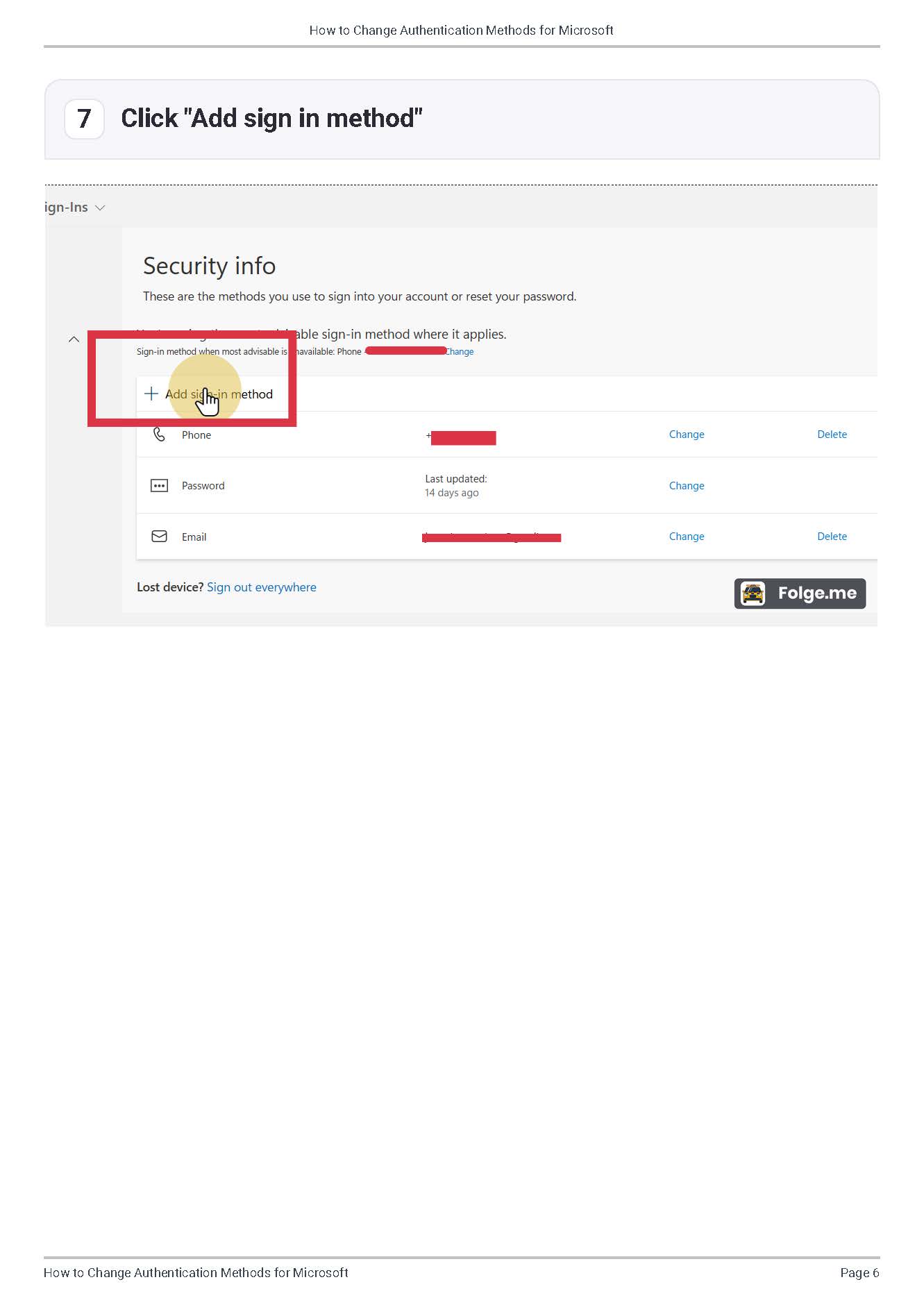Click Change in the Phone row
The width and height of the screenshot is (924, 1307).
(x=686, y=435)
